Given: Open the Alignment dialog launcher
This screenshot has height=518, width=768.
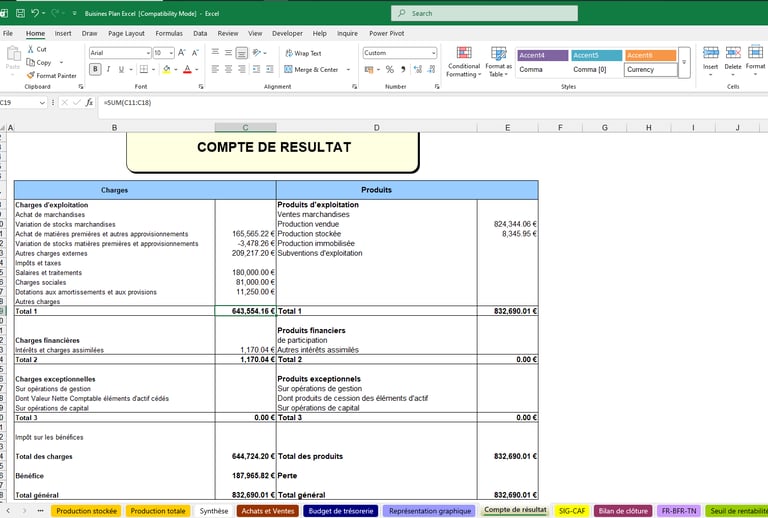Looking at the screenshot, I should coord(354,87).
